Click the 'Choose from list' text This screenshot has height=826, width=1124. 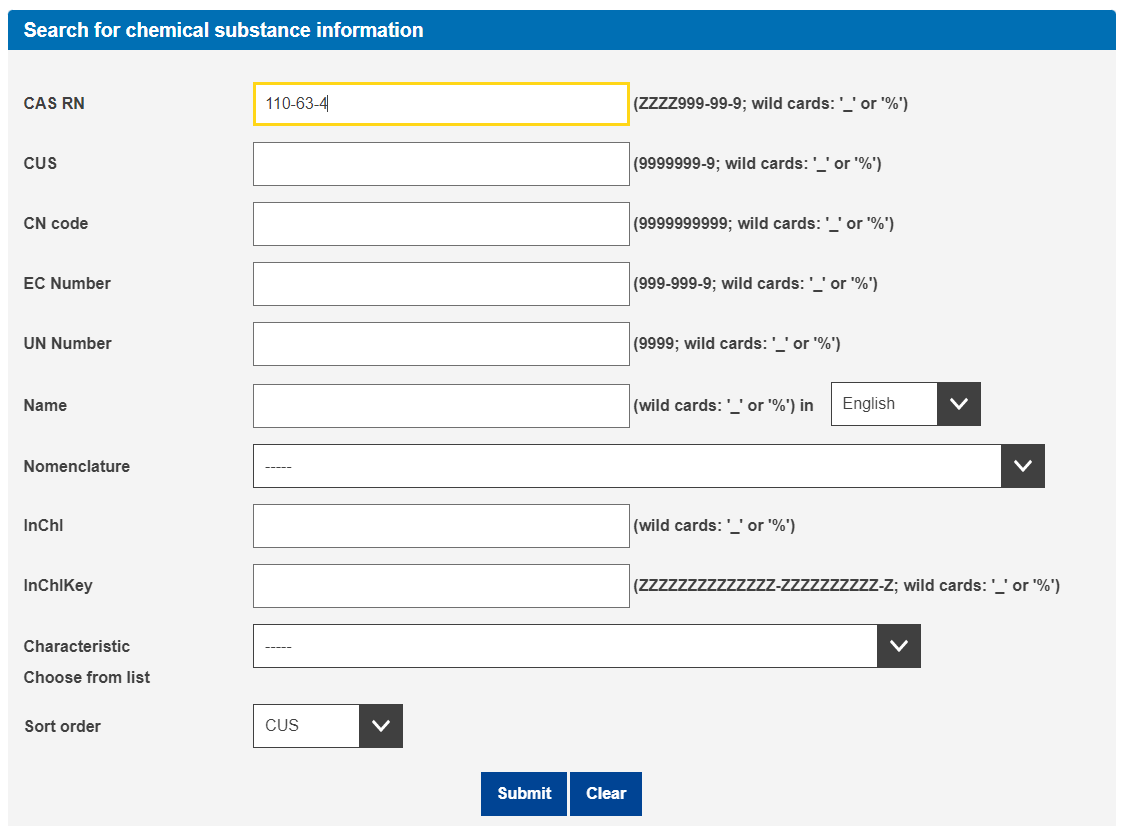(x=87, y=678)
